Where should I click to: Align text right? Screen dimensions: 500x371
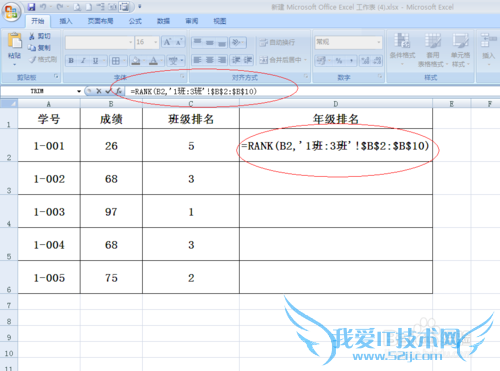222,60
